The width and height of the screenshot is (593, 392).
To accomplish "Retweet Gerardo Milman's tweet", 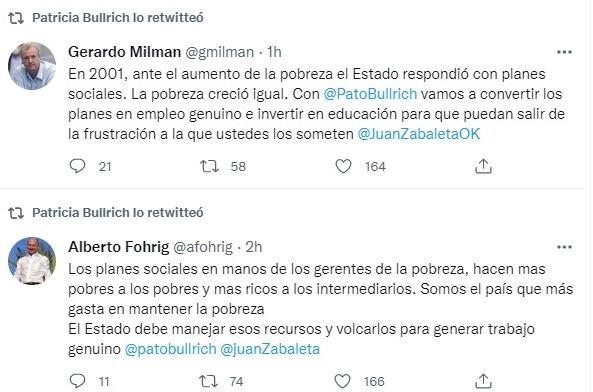I will 209,166.
